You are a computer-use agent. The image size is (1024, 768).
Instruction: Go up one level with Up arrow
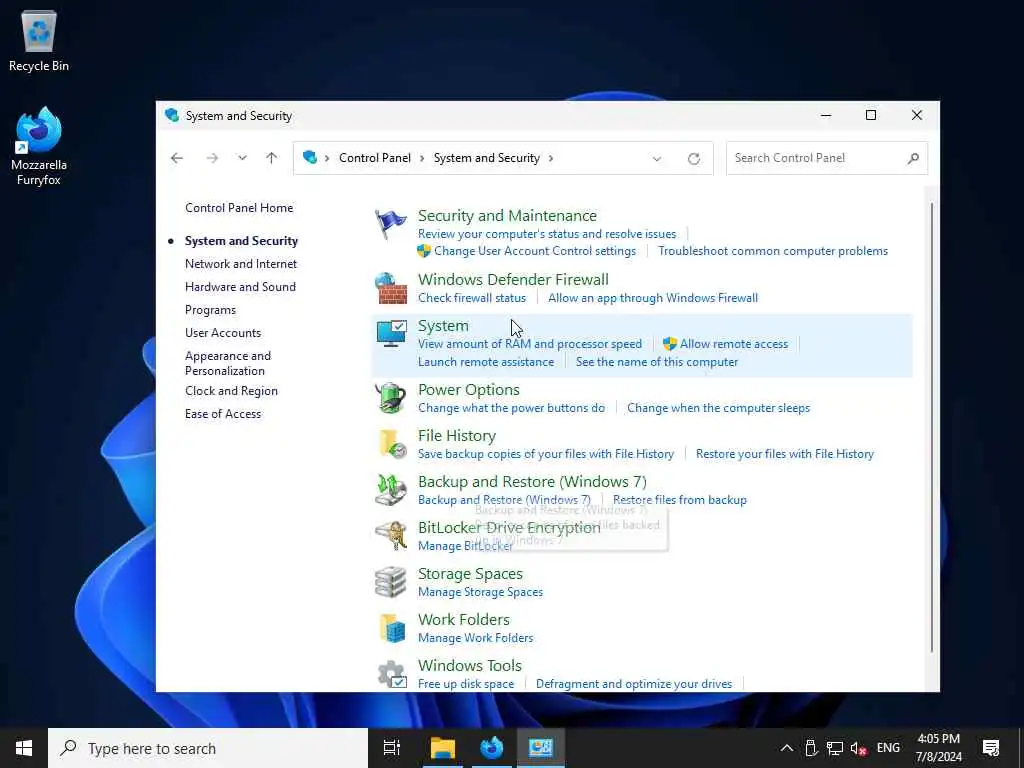click(x=272, y=158)
